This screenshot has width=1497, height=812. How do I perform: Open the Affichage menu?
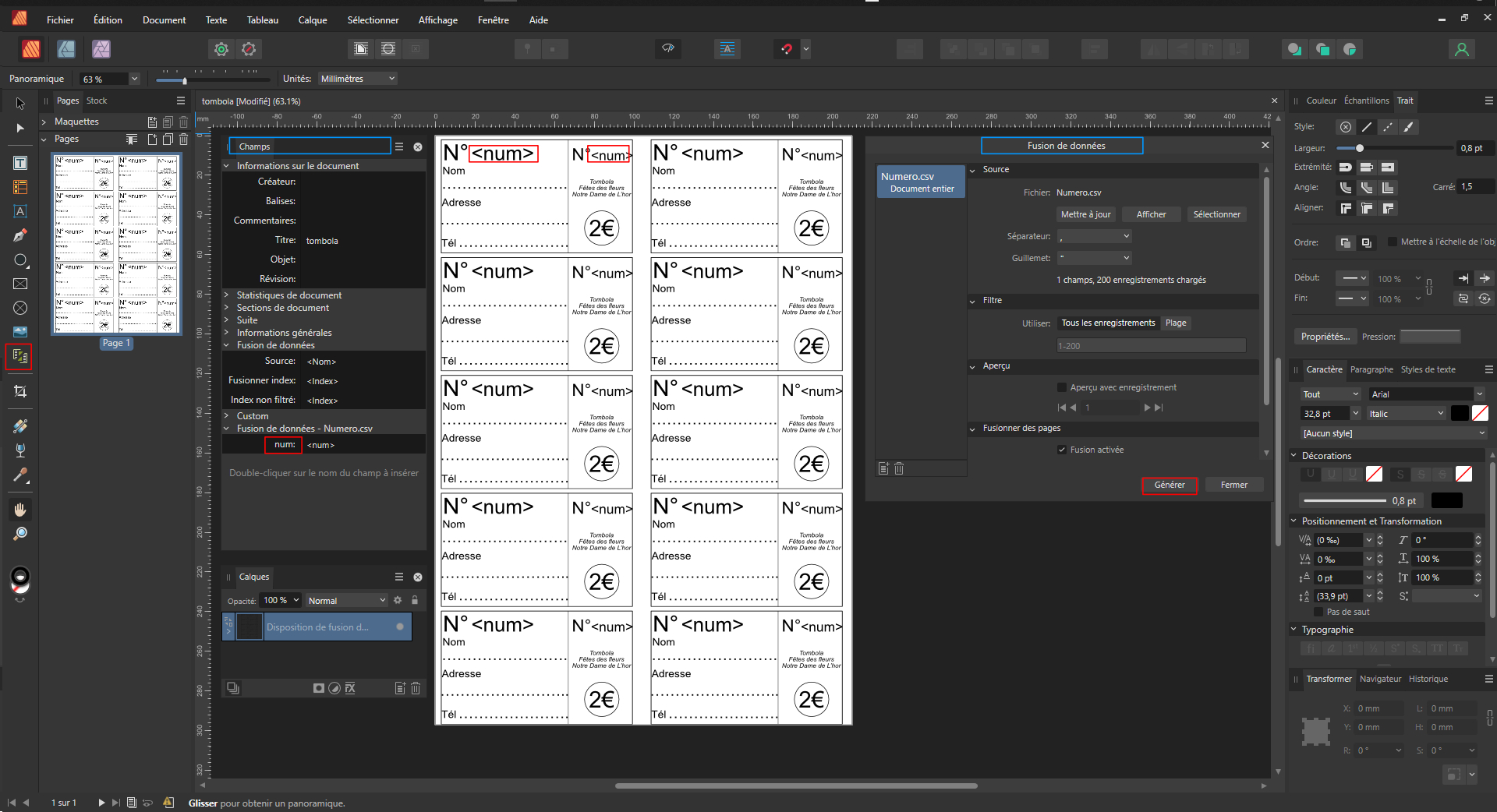pos(438,20)
